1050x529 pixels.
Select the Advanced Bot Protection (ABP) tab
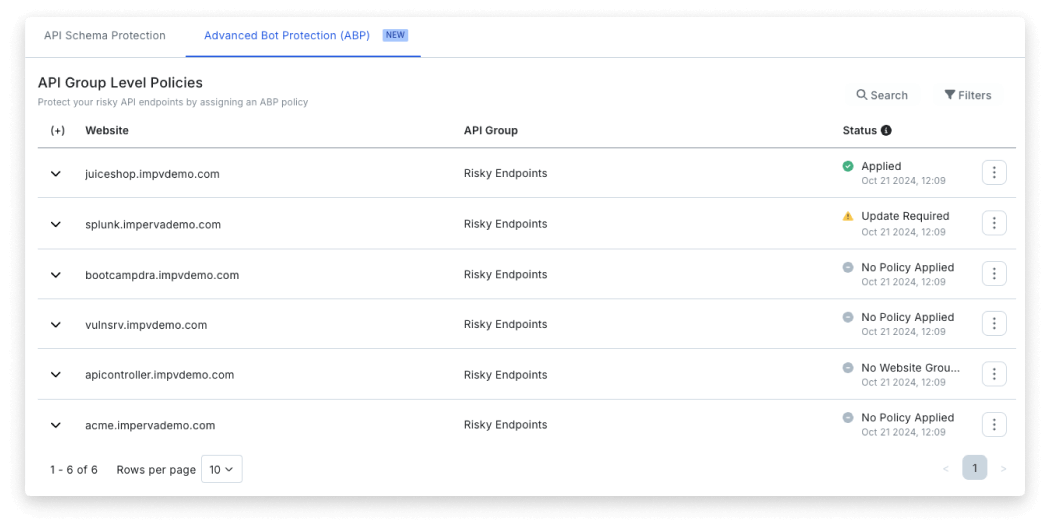point(287,36)
